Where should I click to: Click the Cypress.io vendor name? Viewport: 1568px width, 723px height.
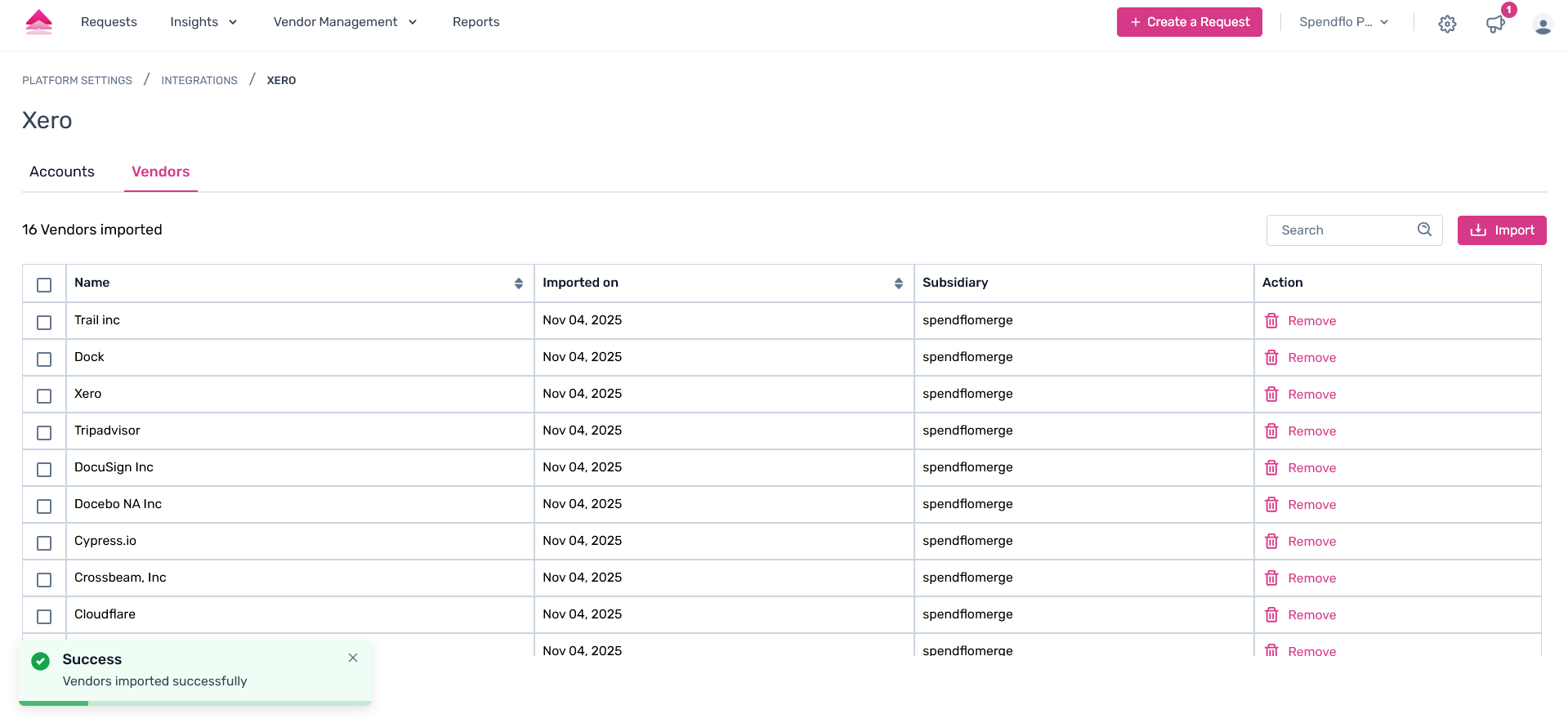coord(105,541)
